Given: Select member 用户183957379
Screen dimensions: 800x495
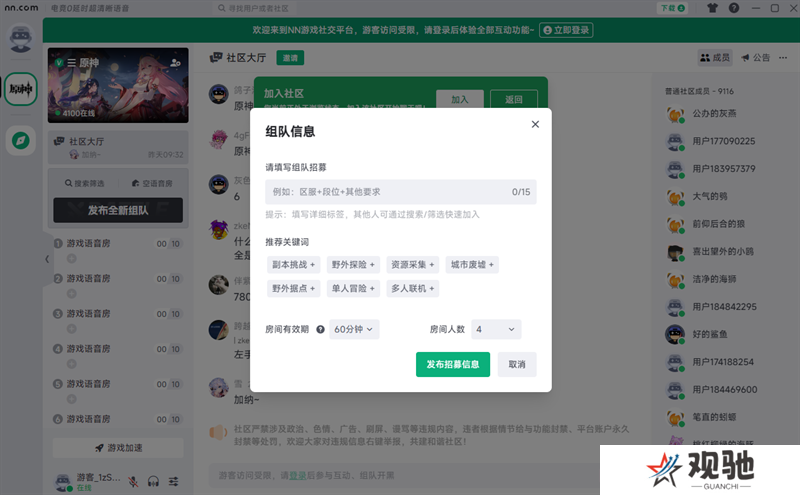Looking at the screenshot, I should tap(724, 169).
